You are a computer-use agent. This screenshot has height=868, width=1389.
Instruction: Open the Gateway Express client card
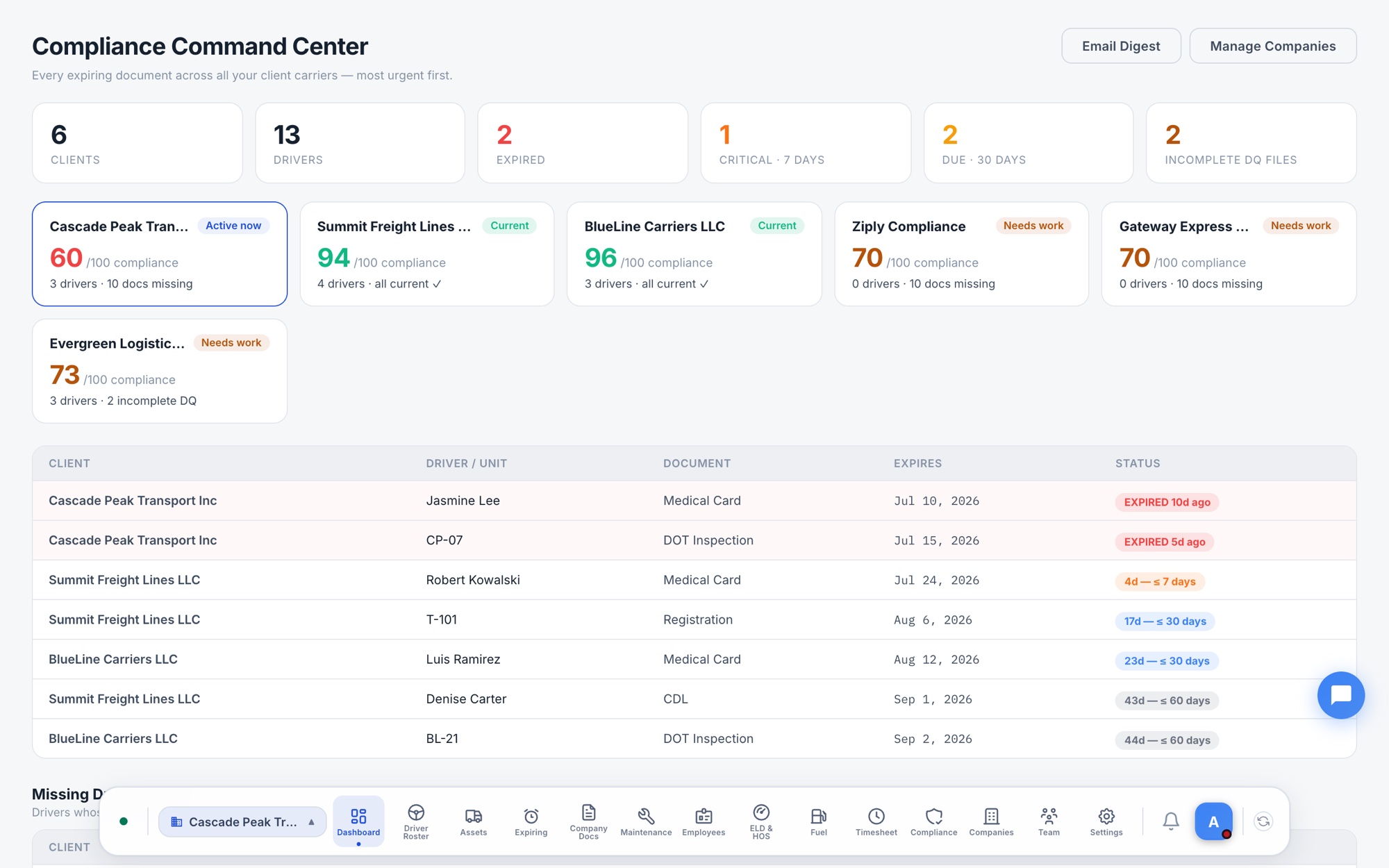tap(1229, 254)
